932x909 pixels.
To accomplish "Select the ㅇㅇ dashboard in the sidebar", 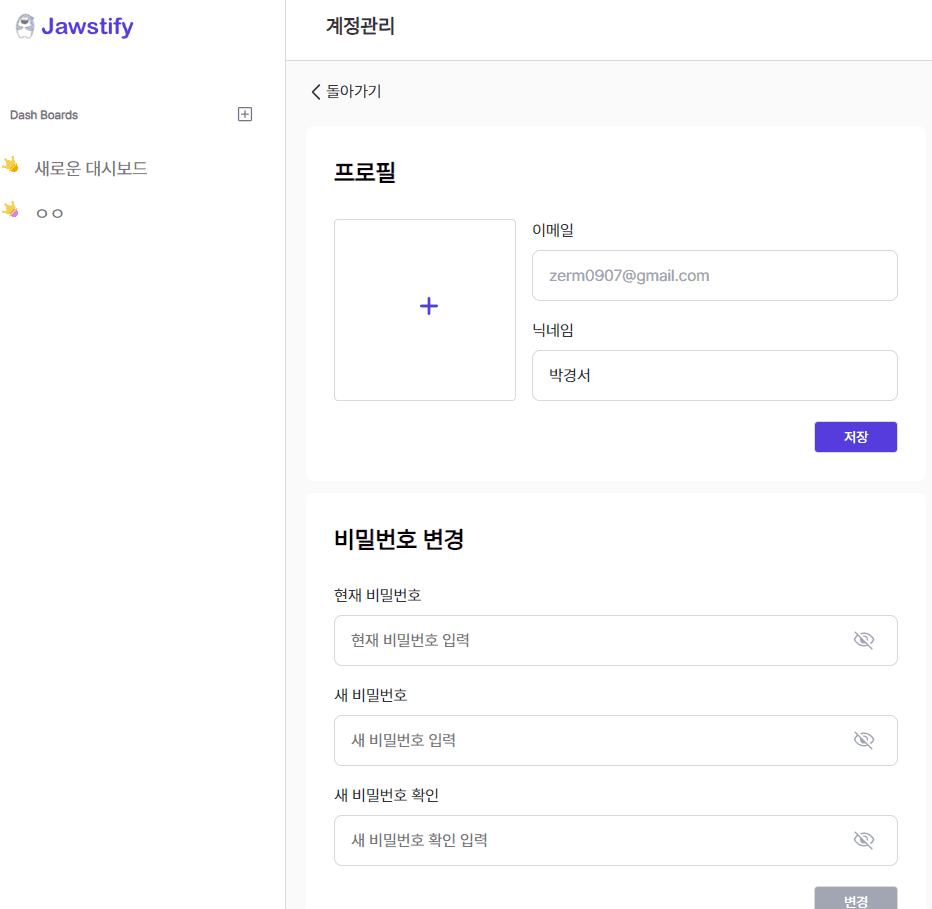I will tap(48, 212).
